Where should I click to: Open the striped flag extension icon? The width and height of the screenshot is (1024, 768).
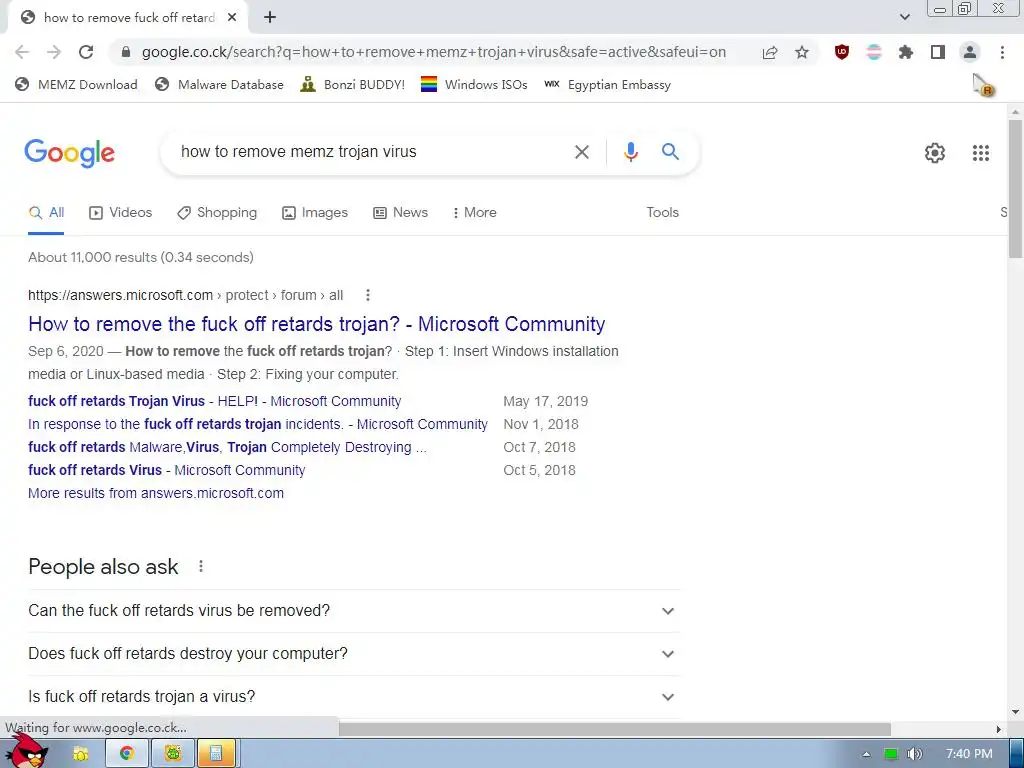874,52
